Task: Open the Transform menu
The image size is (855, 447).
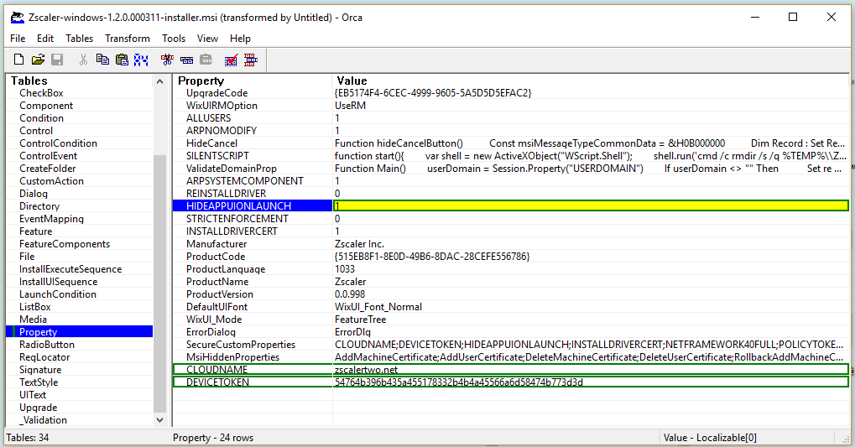Action: (x=127, y=39)
